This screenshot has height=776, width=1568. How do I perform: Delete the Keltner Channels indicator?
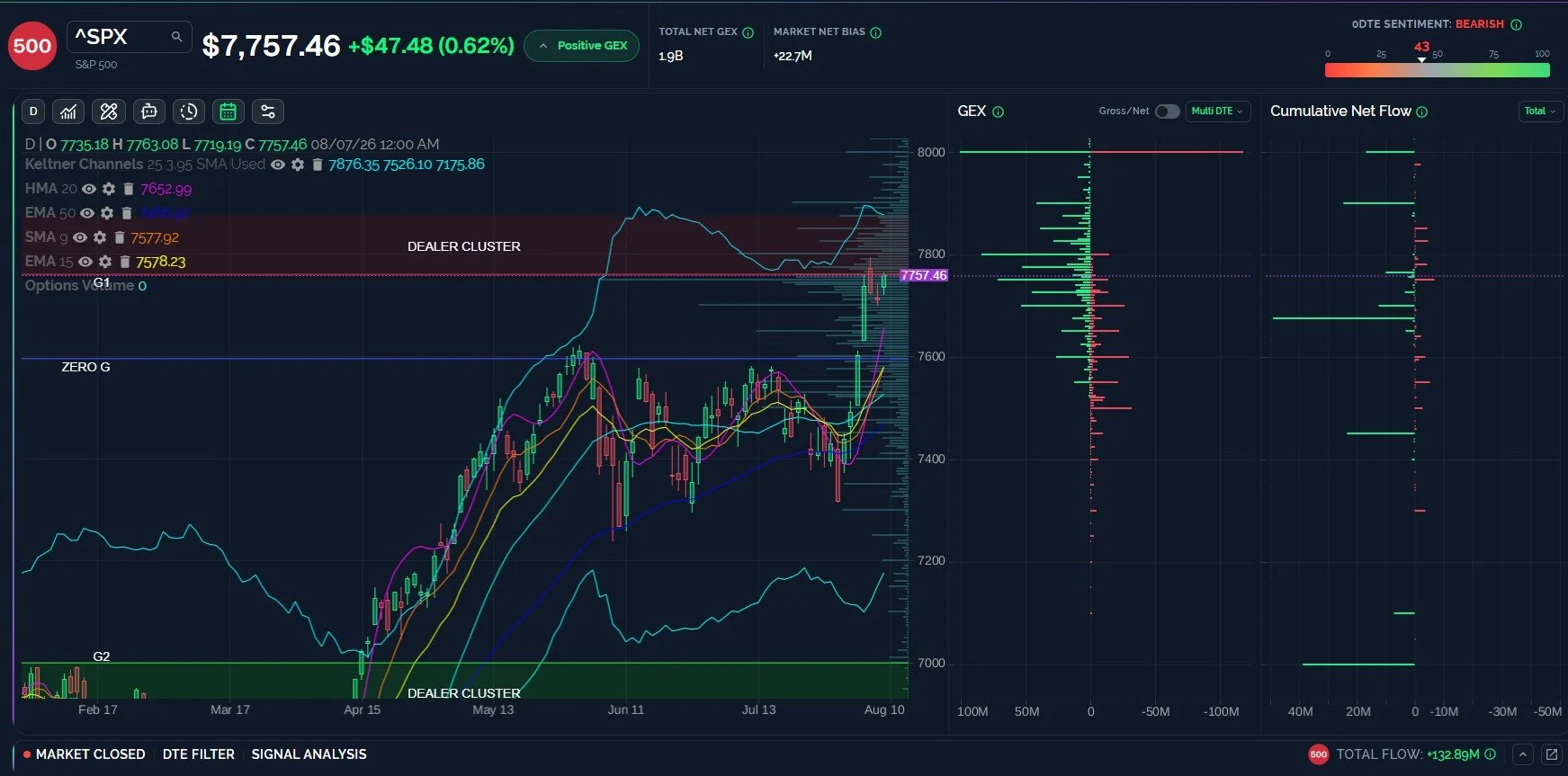coord(317,165)
